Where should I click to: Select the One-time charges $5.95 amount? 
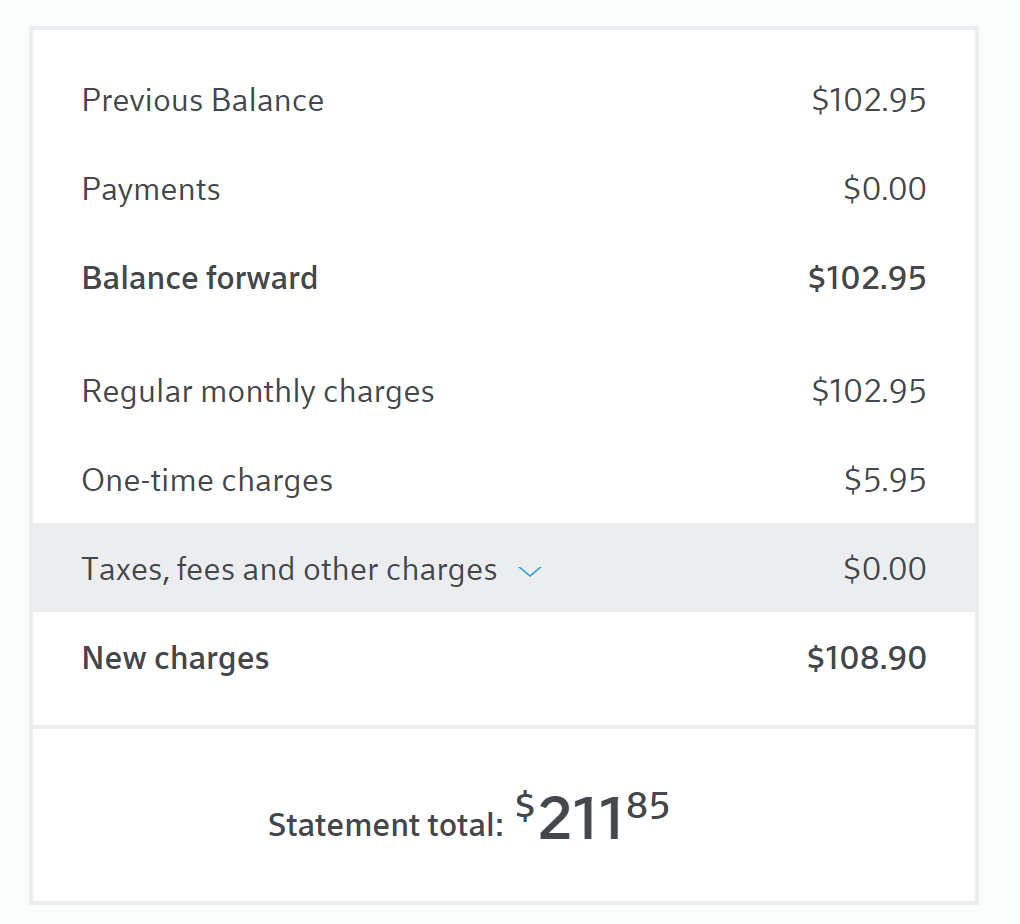tap(884, 480)
